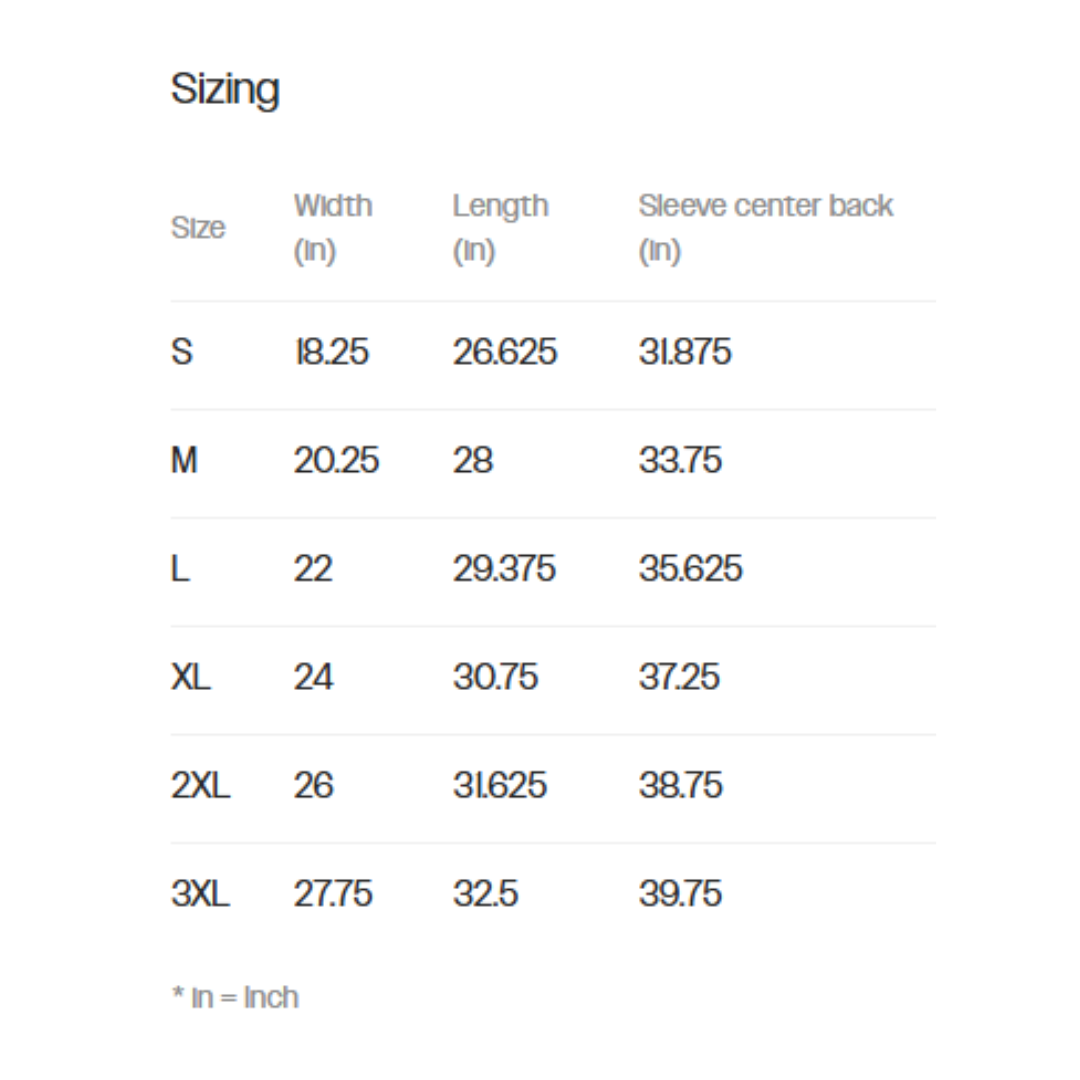The width and height of the screenshot is (1080, 1080).
Task: Click the Length (in) column header
Action: [x=500, y=228]
